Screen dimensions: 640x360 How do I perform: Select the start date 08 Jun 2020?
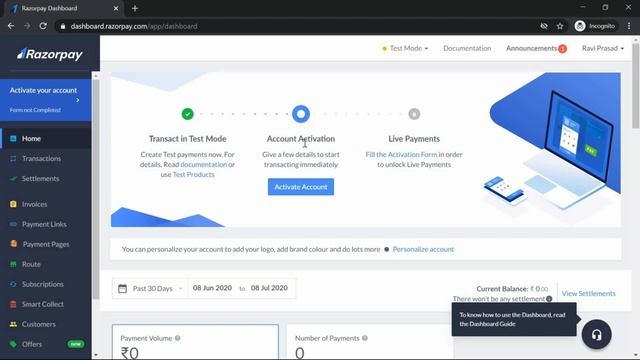click(x=212, y=288)
